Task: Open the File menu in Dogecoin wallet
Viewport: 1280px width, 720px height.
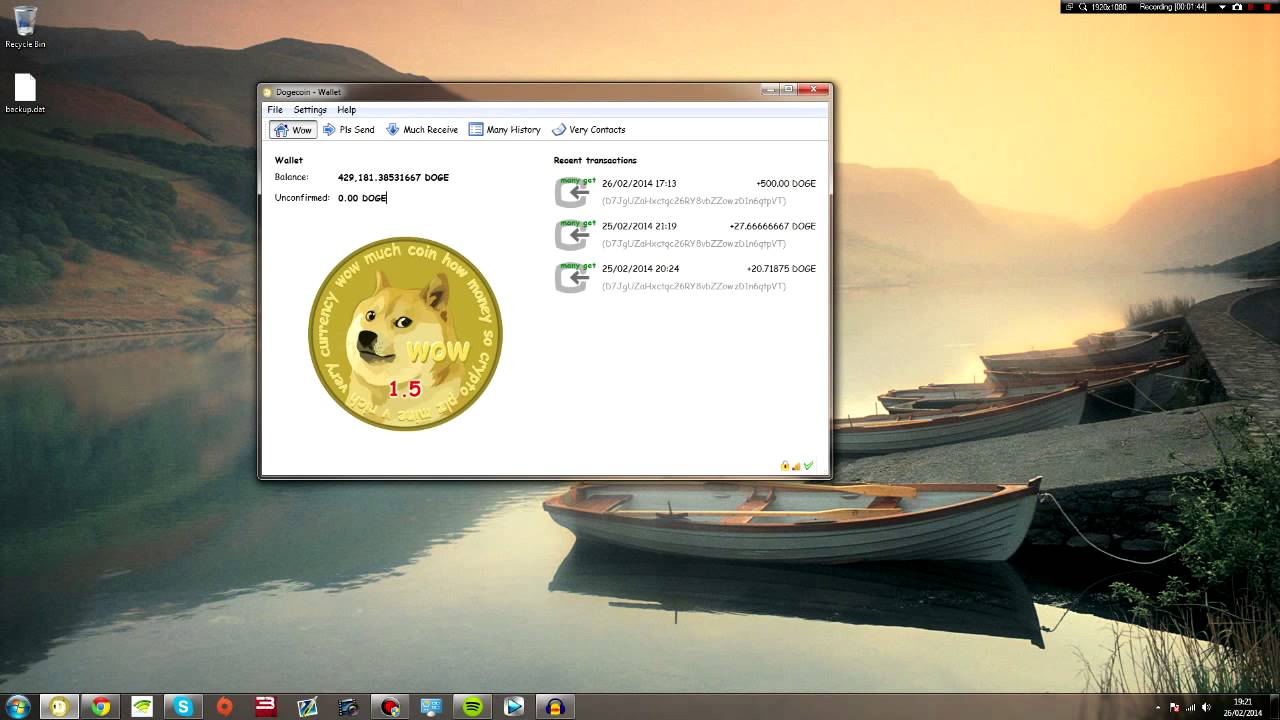Action: (x=274, y=110)
